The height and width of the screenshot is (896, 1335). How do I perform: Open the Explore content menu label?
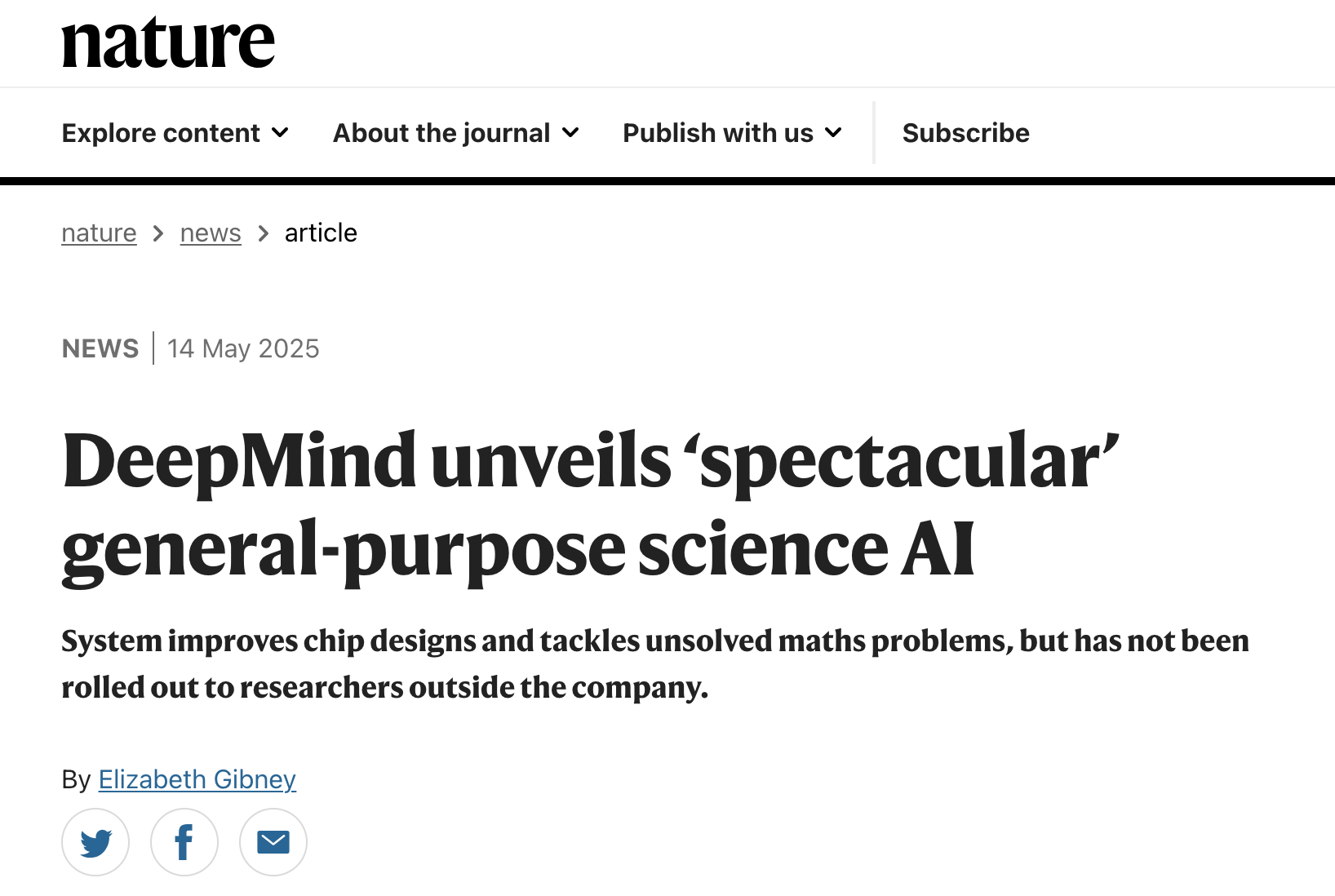click(161, 133)
